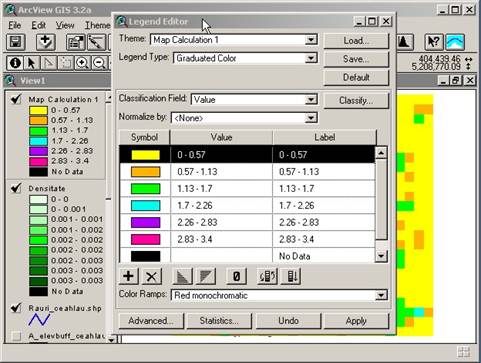
Task: Select the Identify tool icon
Action: pyautogui.click(x=15, y=63)
